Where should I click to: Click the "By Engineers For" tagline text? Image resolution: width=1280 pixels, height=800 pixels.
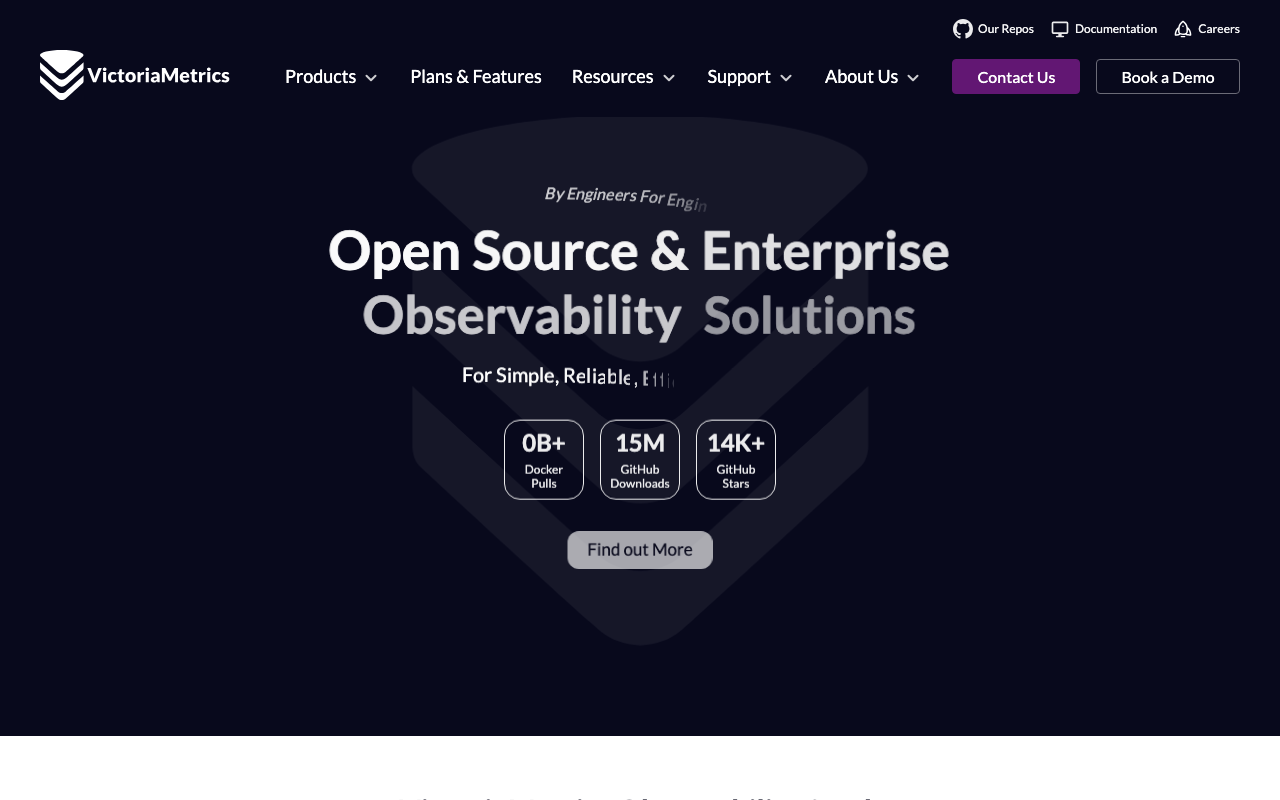click(604, 195)
